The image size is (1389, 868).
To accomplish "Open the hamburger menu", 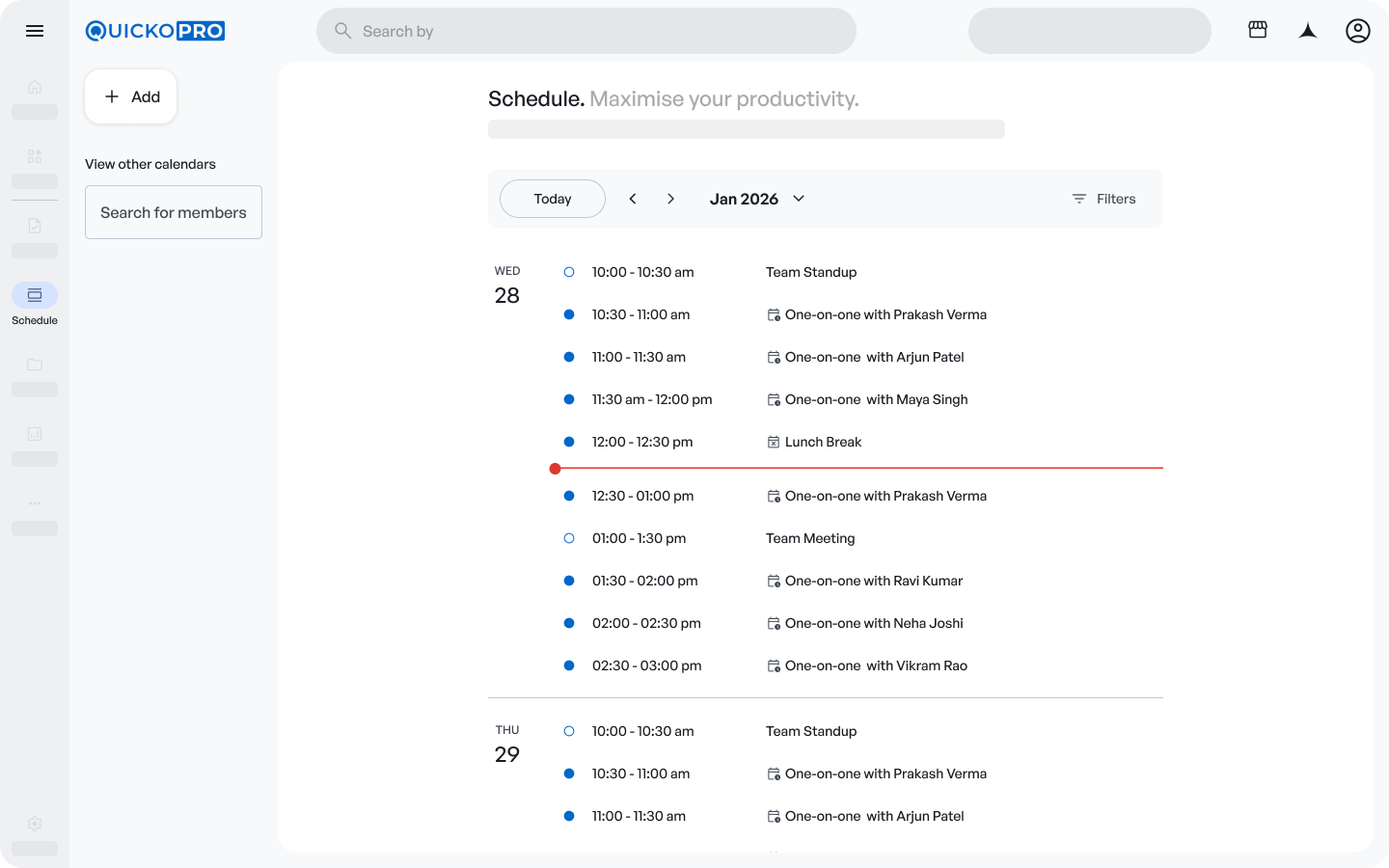I will coord(35,31).
